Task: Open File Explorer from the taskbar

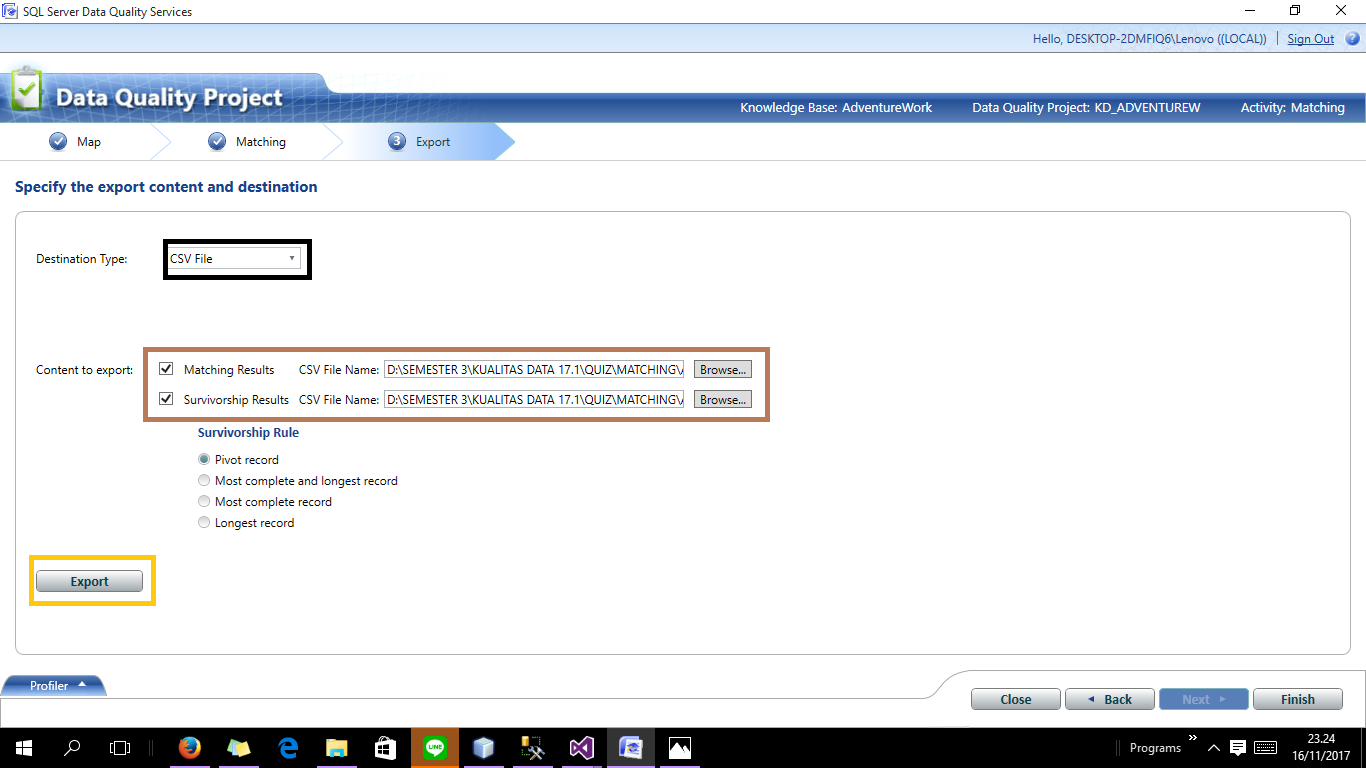Action: click(x=337, y=748)
